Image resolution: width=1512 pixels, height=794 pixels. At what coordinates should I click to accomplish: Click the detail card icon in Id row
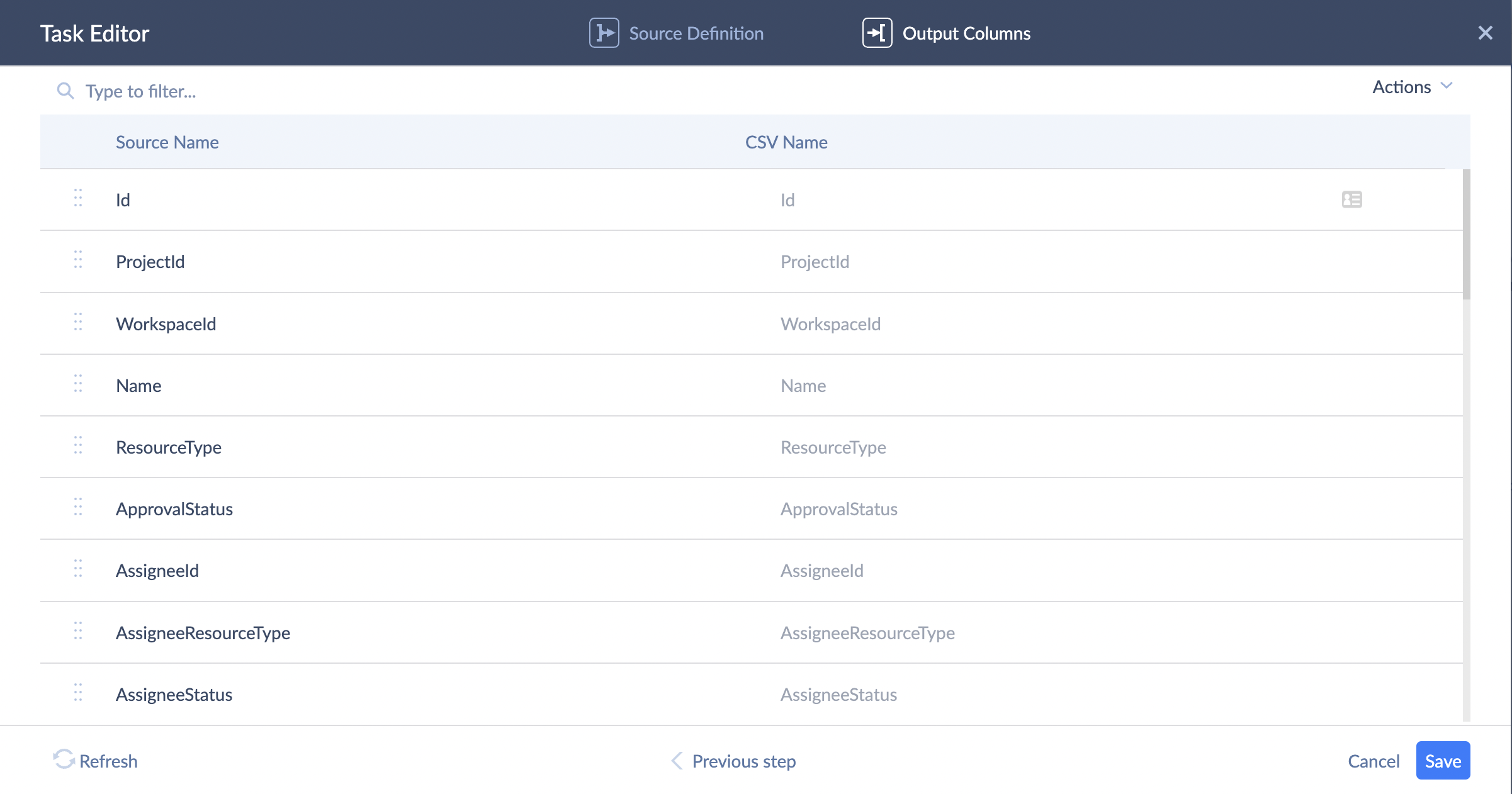[x=1351, y=199]
